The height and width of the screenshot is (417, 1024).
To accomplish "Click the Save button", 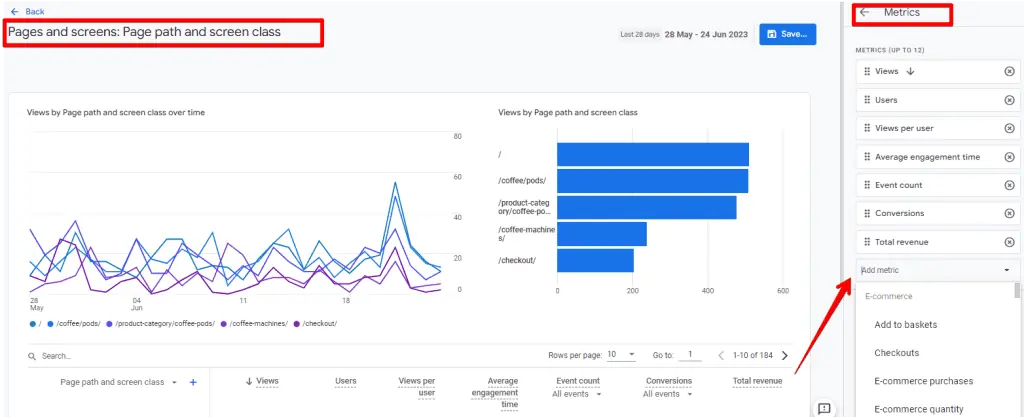I will point(788,34).
